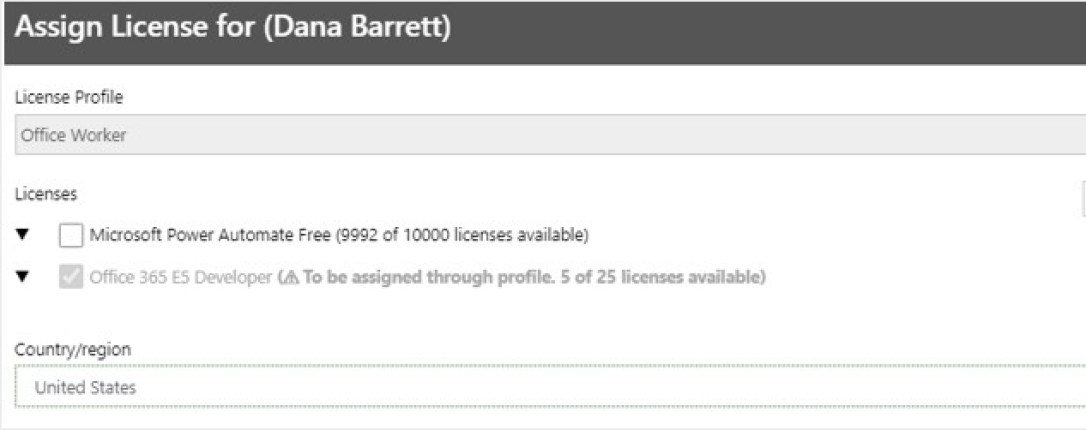
Task: Open the Country/region box showing United States
Action: 550,387
